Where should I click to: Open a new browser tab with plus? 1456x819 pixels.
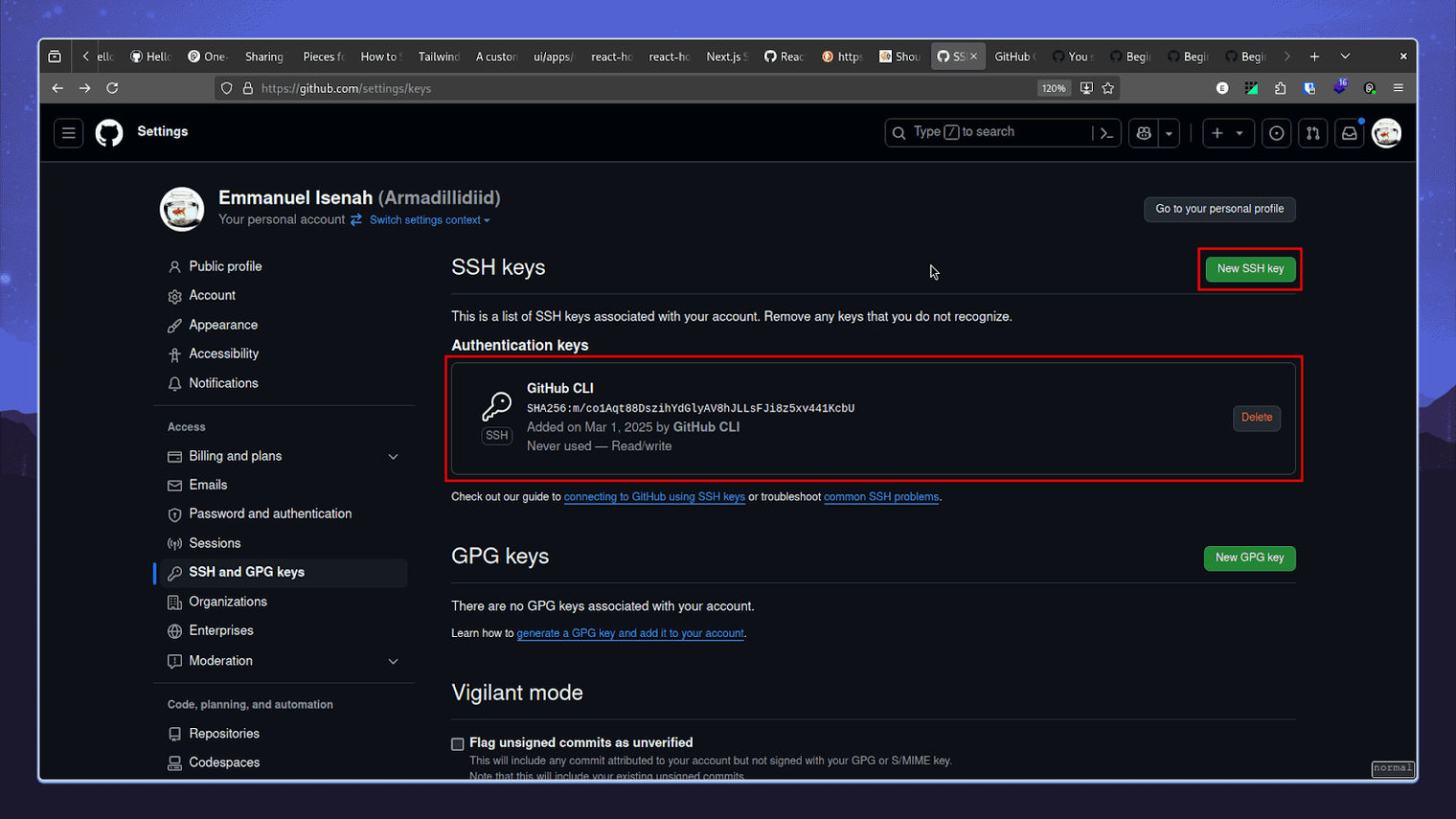tap(1314, 57)
